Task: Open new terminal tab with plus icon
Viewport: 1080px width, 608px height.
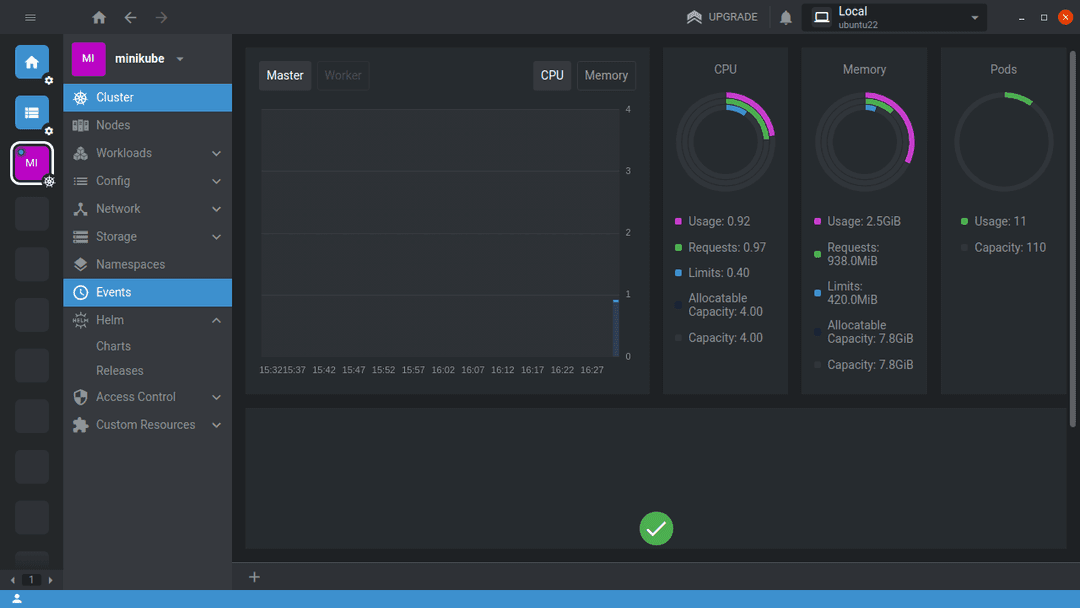Action: tap(254, 577)
